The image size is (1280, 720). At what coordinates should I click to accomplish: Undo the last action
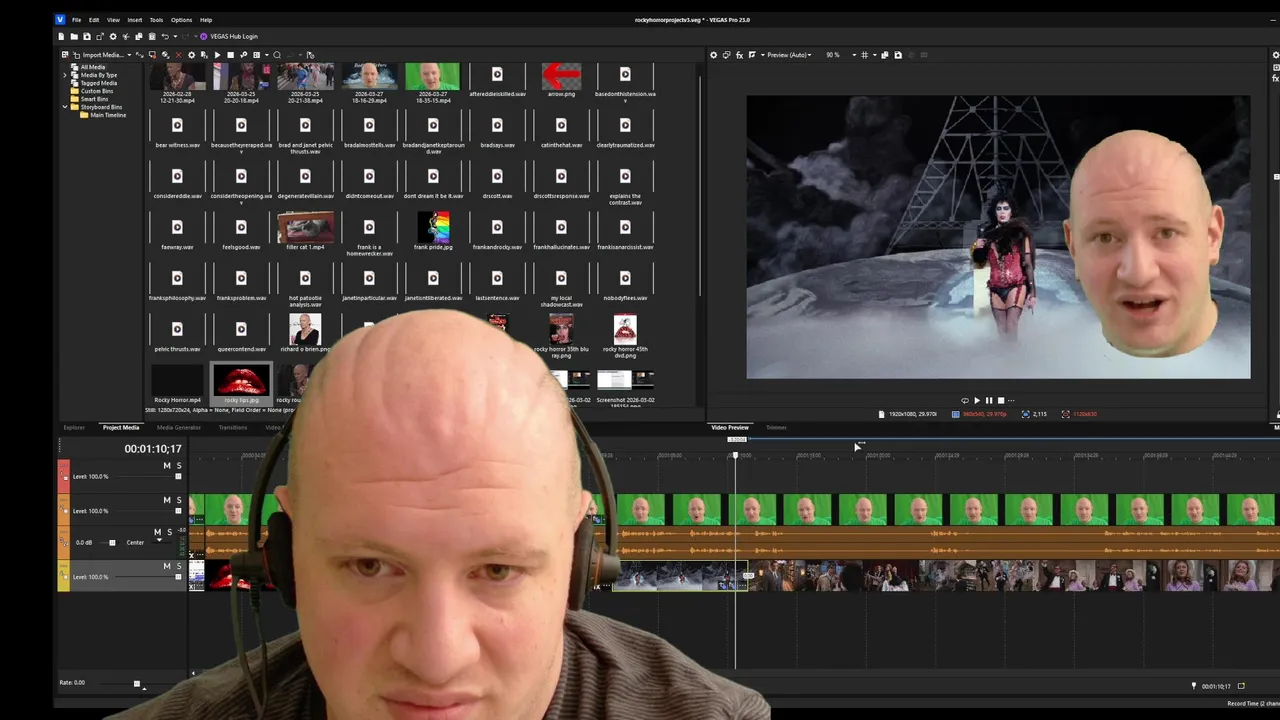pyautogui.click(x=165, y=36)
